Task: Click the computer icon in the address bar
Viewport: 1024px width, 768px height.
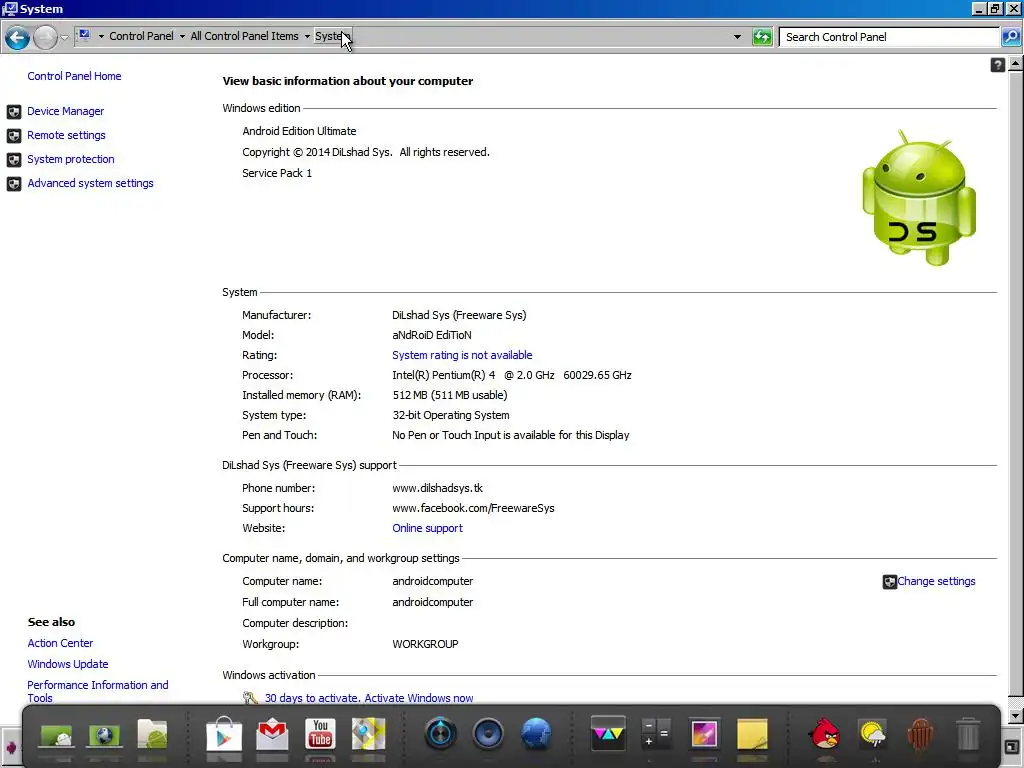Action: pyautogui.click(x=84, y=35)
